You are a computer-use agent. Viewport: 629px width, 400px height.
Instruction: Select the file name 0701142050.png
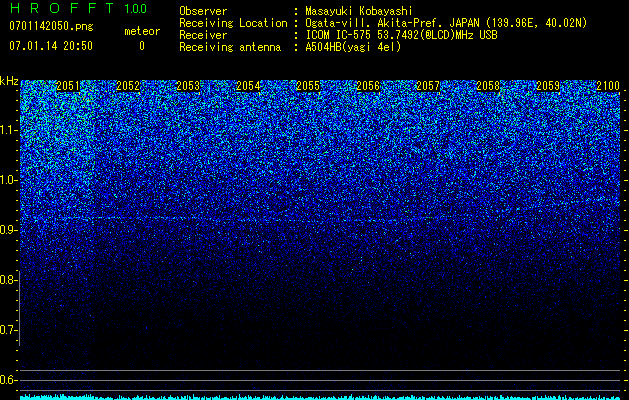coord(51,27)
